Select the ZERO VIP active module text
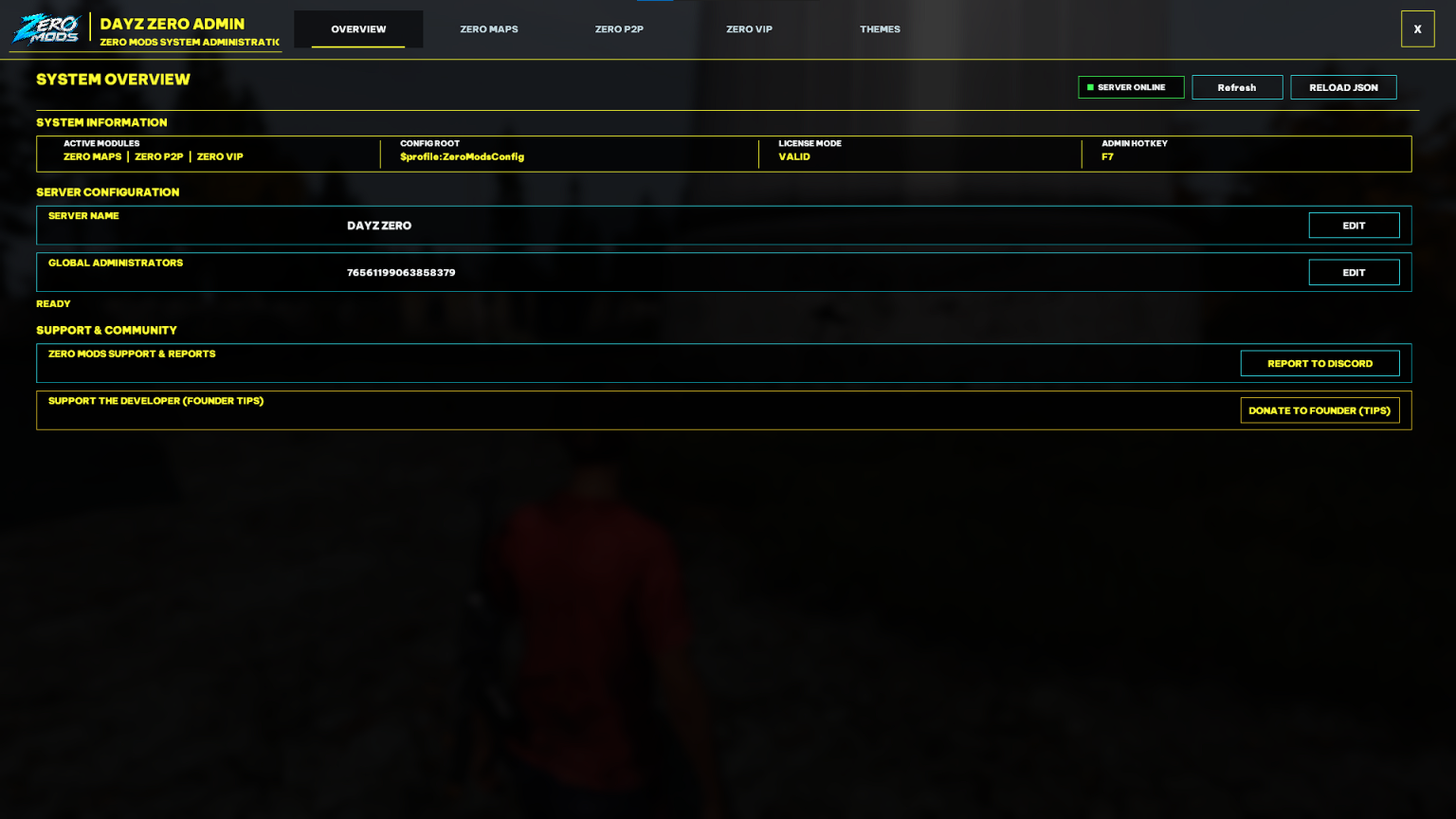The height and width of the screenshot is (819, 1456). click(x=220, y=156)
